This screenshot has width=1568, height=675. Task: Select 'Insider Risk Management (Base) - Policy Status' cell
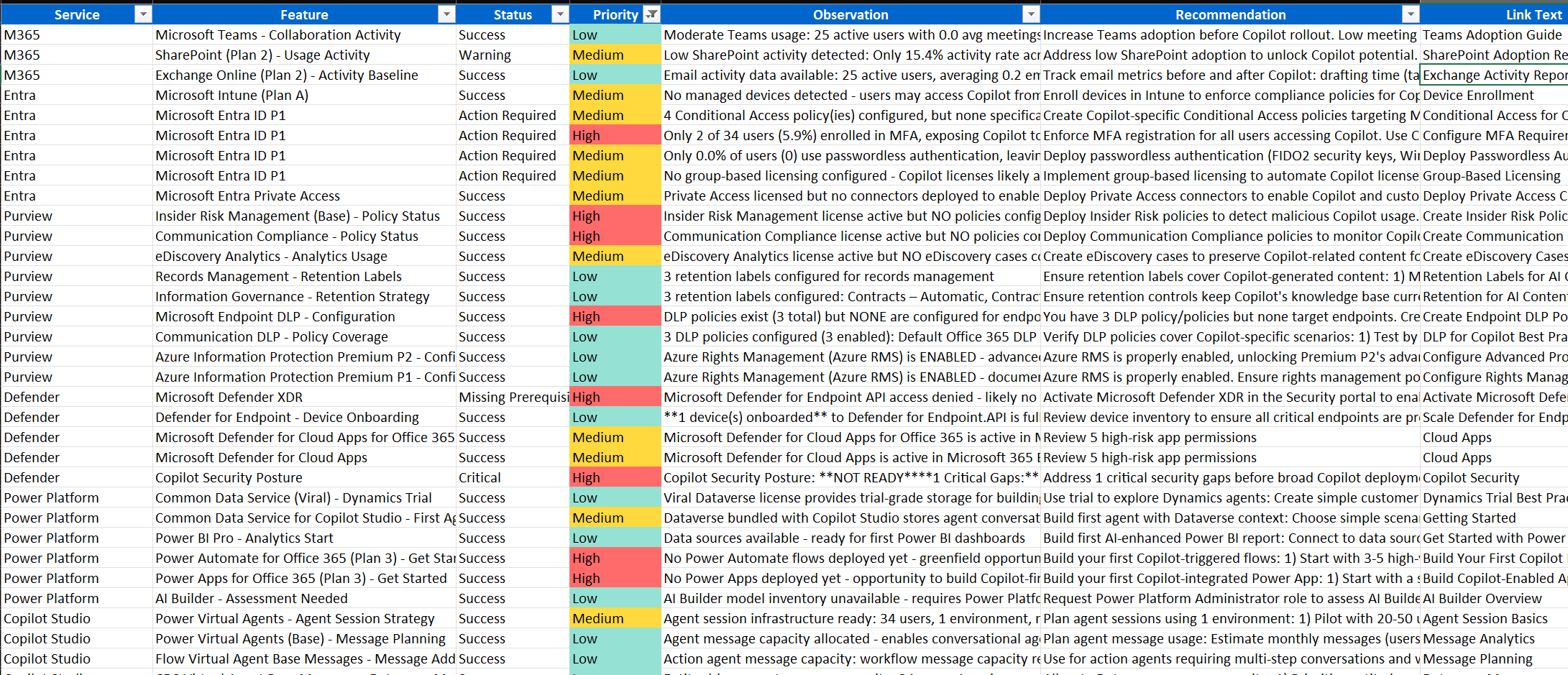click(x=304, y=216)
